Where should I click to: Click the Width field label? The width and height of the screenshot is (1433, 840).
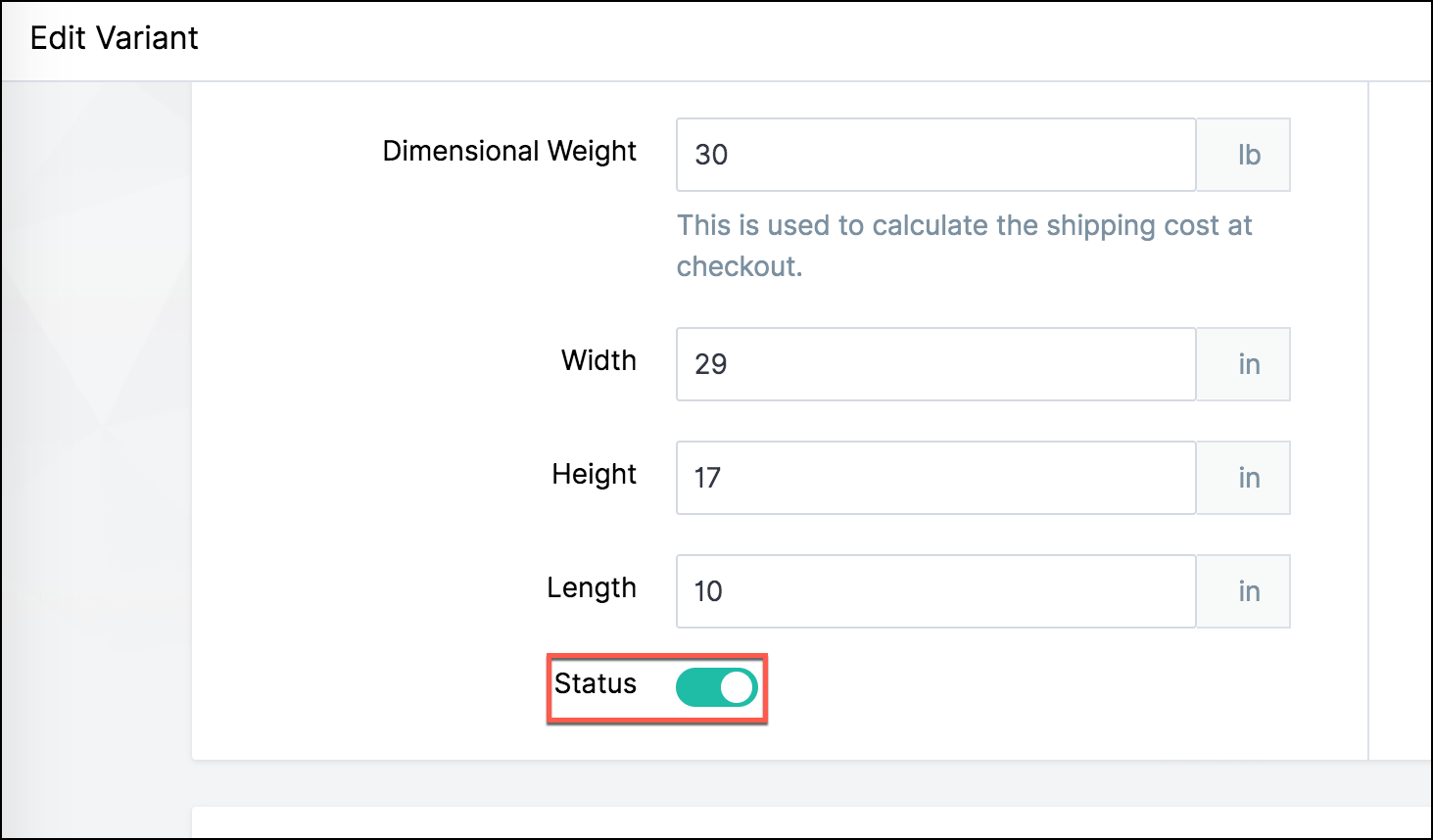598,360
